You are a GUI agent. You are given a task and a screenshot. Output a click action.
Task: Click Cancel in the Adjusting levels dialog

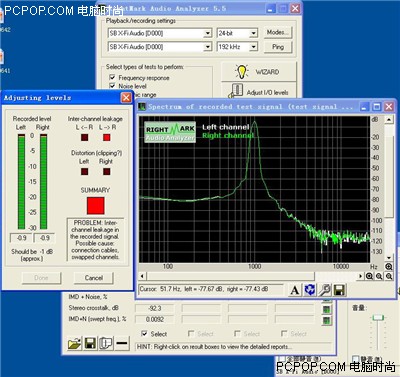tap(94, 278)
